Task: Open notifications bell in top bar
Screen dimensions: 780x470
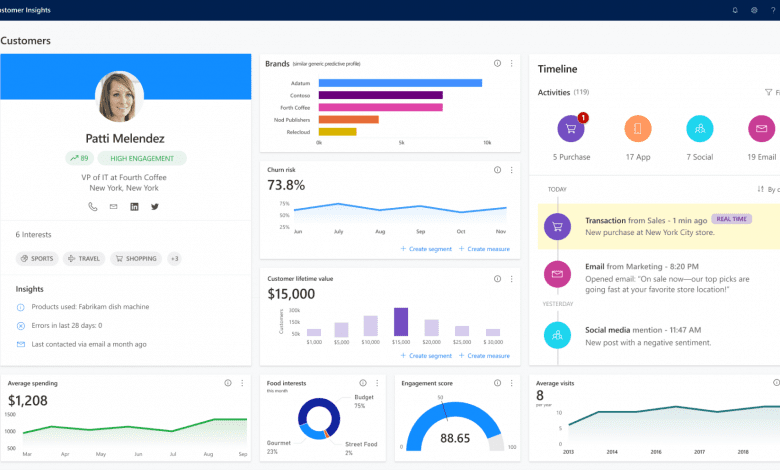Action: point(735,10)
